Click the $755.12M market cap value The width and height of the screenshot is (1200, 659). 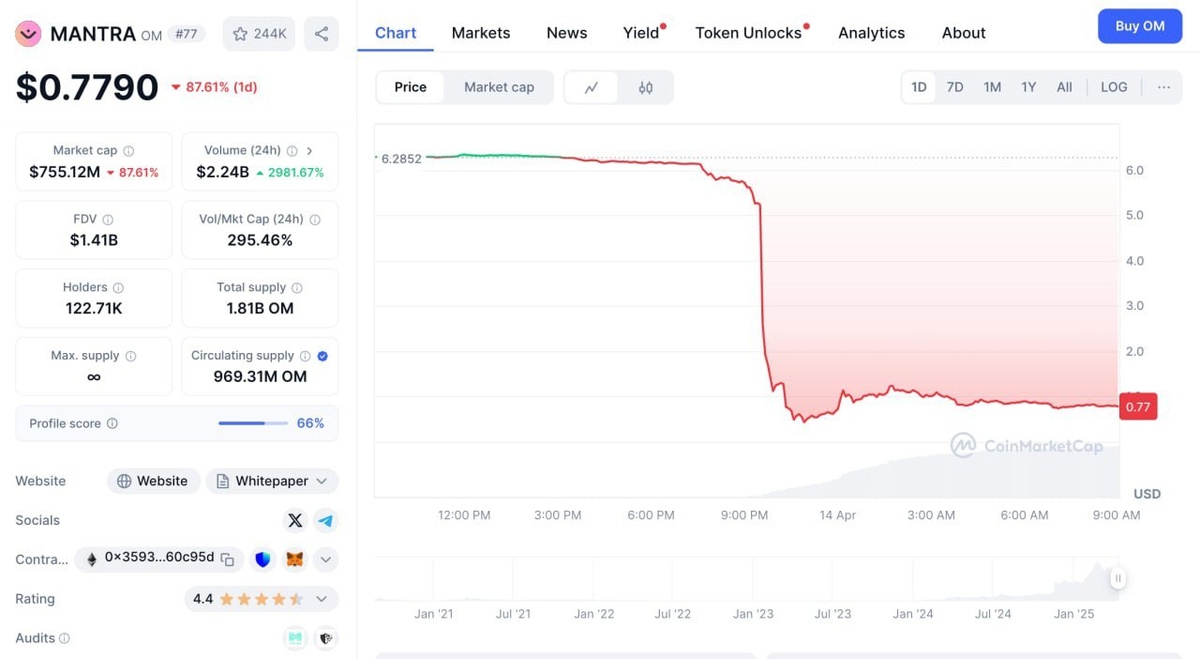(65, 172)
